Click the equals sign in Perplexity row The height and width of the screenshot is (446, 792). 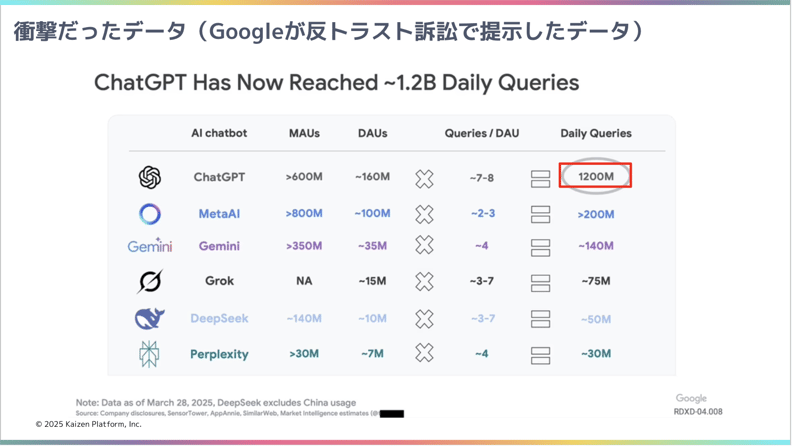tap(540, 356)
